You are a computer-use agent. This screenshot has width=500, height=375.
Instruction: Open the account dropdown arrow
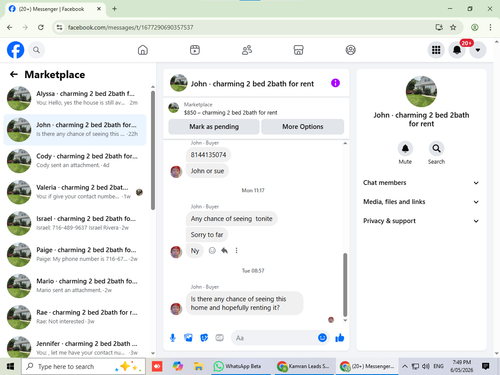coord(478,50)
